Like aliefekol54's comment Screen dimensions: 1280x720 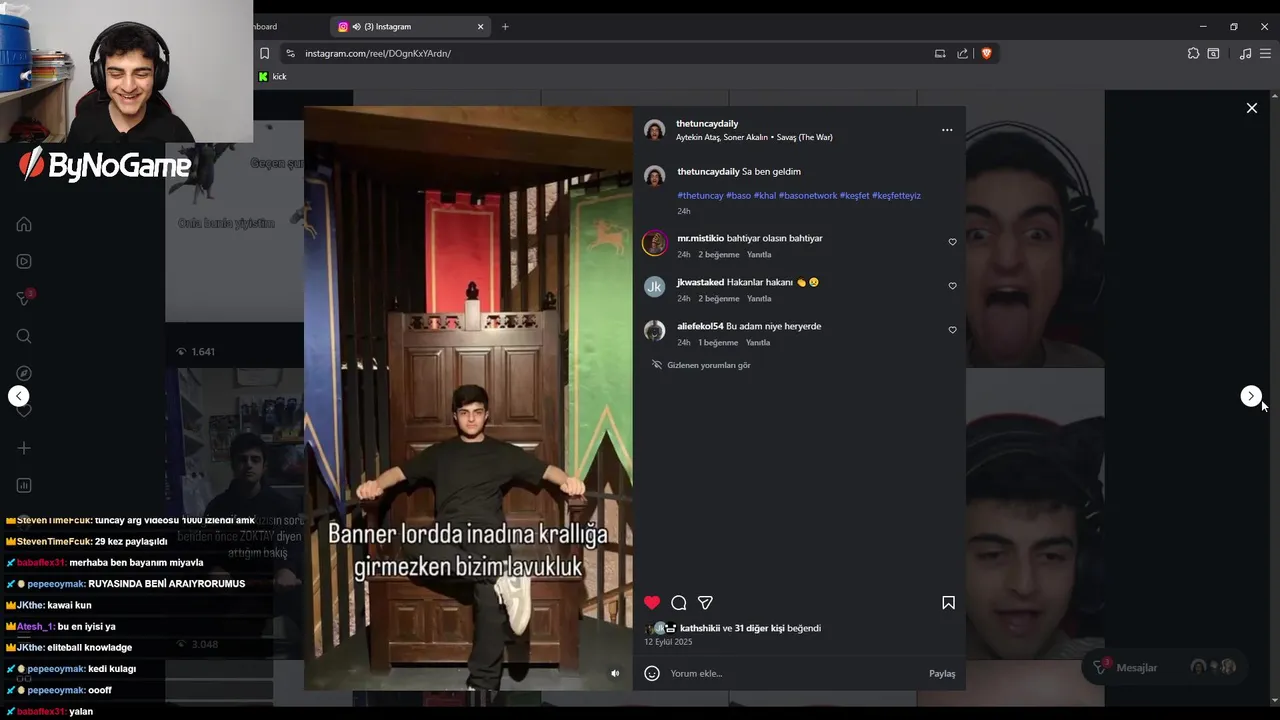coord(952,330)
